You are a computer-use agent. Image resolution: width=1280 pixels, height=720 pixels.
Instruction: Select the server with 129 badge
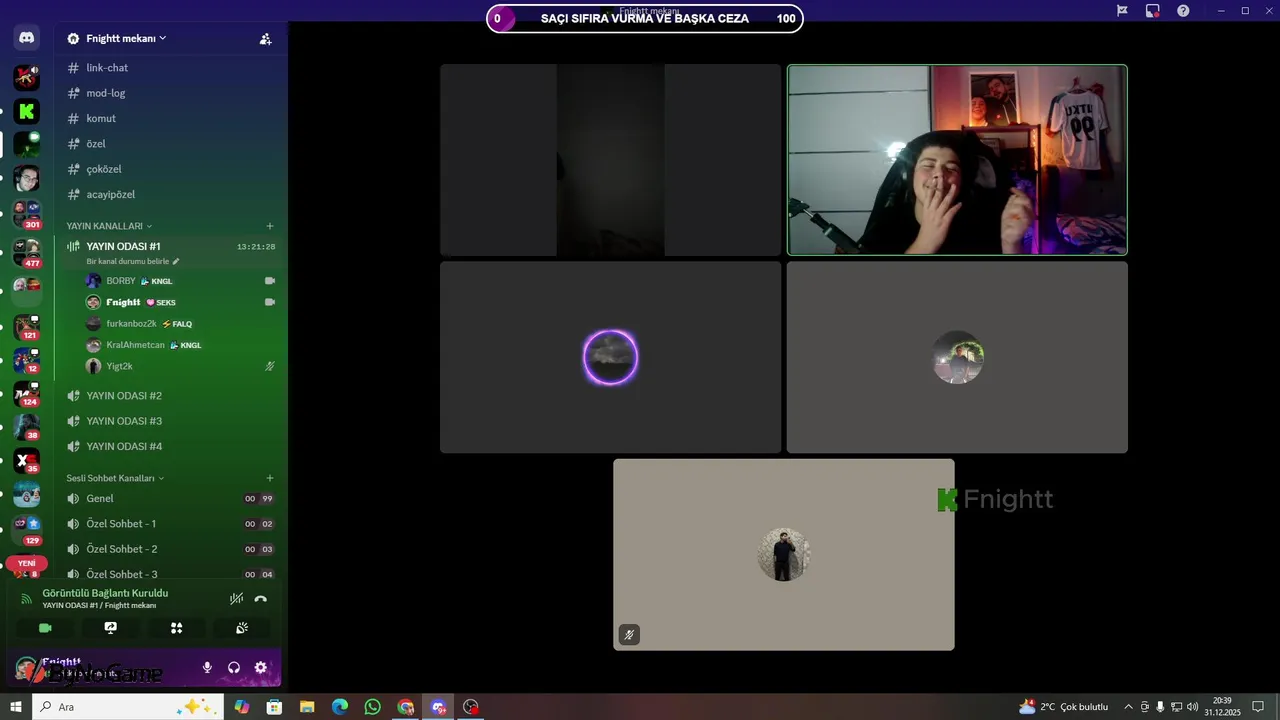tap(26, 530)
